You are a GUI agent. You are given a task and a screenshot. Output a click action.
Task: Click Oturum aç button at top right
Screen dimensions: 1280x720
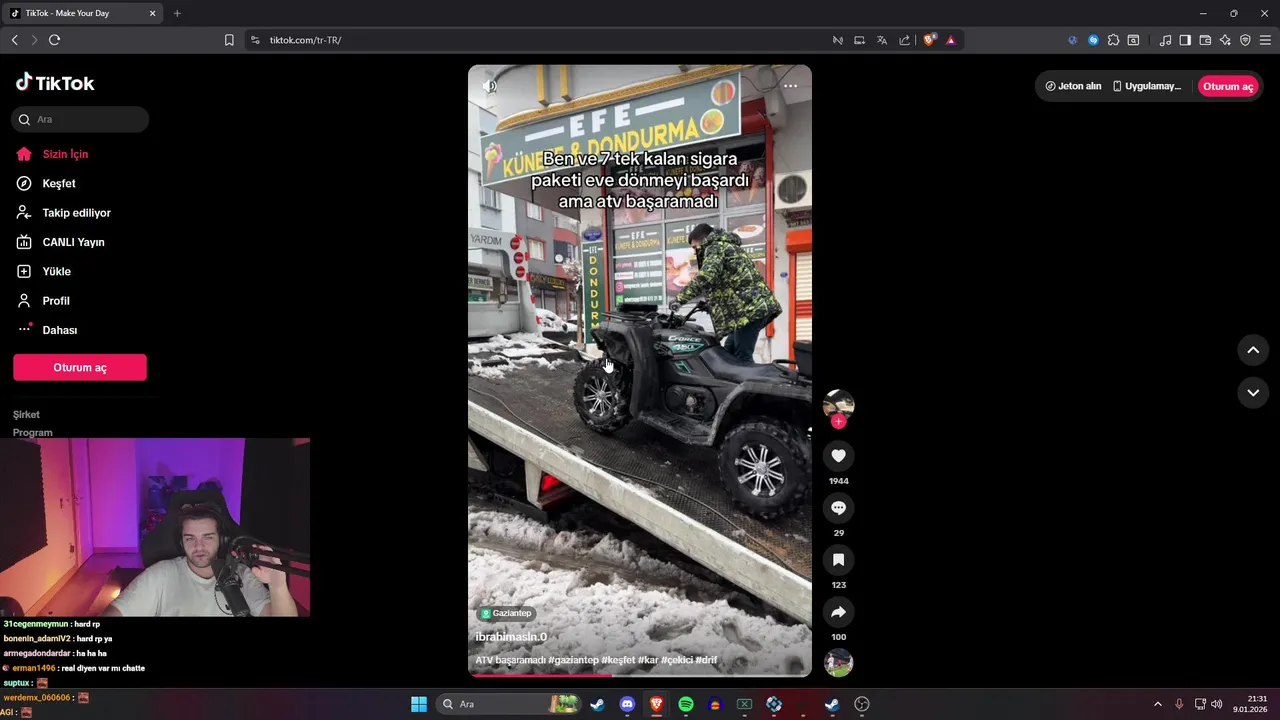coord(1228,86)
